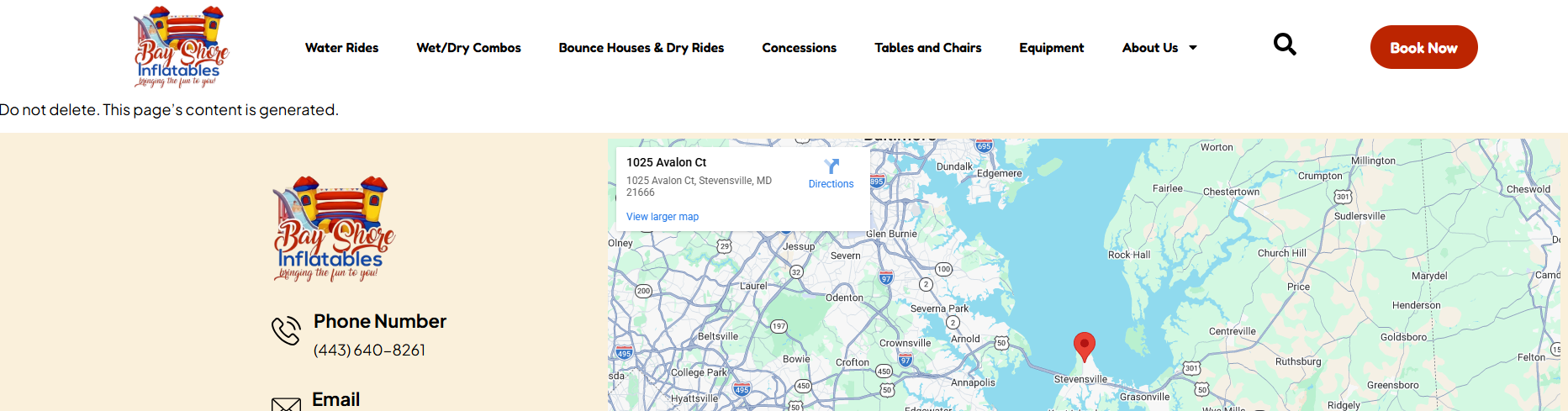Open the Tables and Chairs page
This screenshot has height=411, width=1568.
pos(927,48)
